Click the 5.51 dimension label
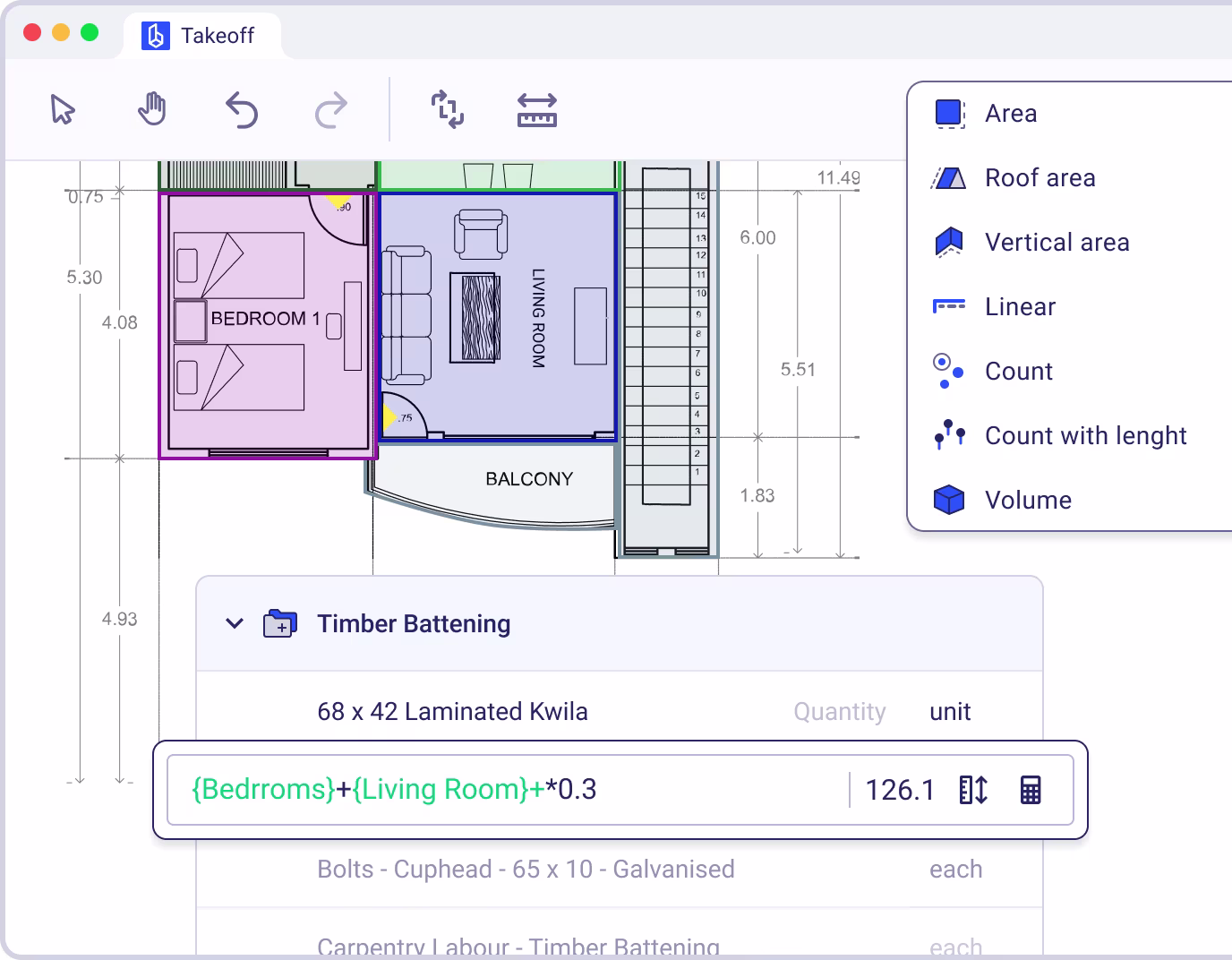1232x960 pixels. point(798,370)
